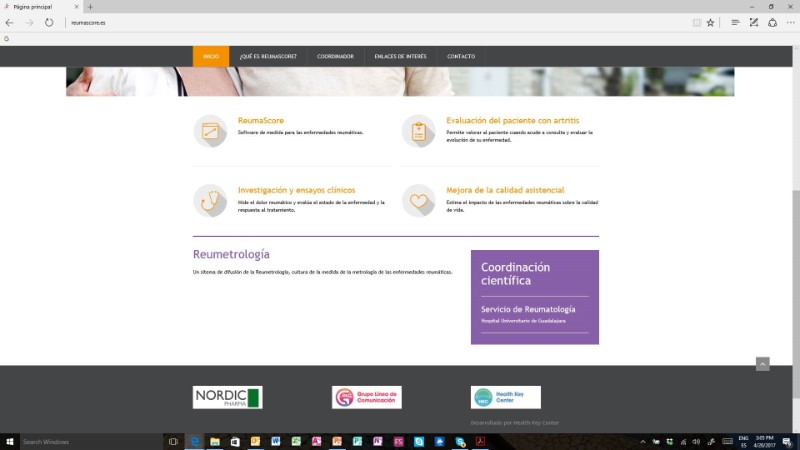Click the heart quality-of-care icon
Viewport: 800px width, 450px height.
(x=418, y=201)
